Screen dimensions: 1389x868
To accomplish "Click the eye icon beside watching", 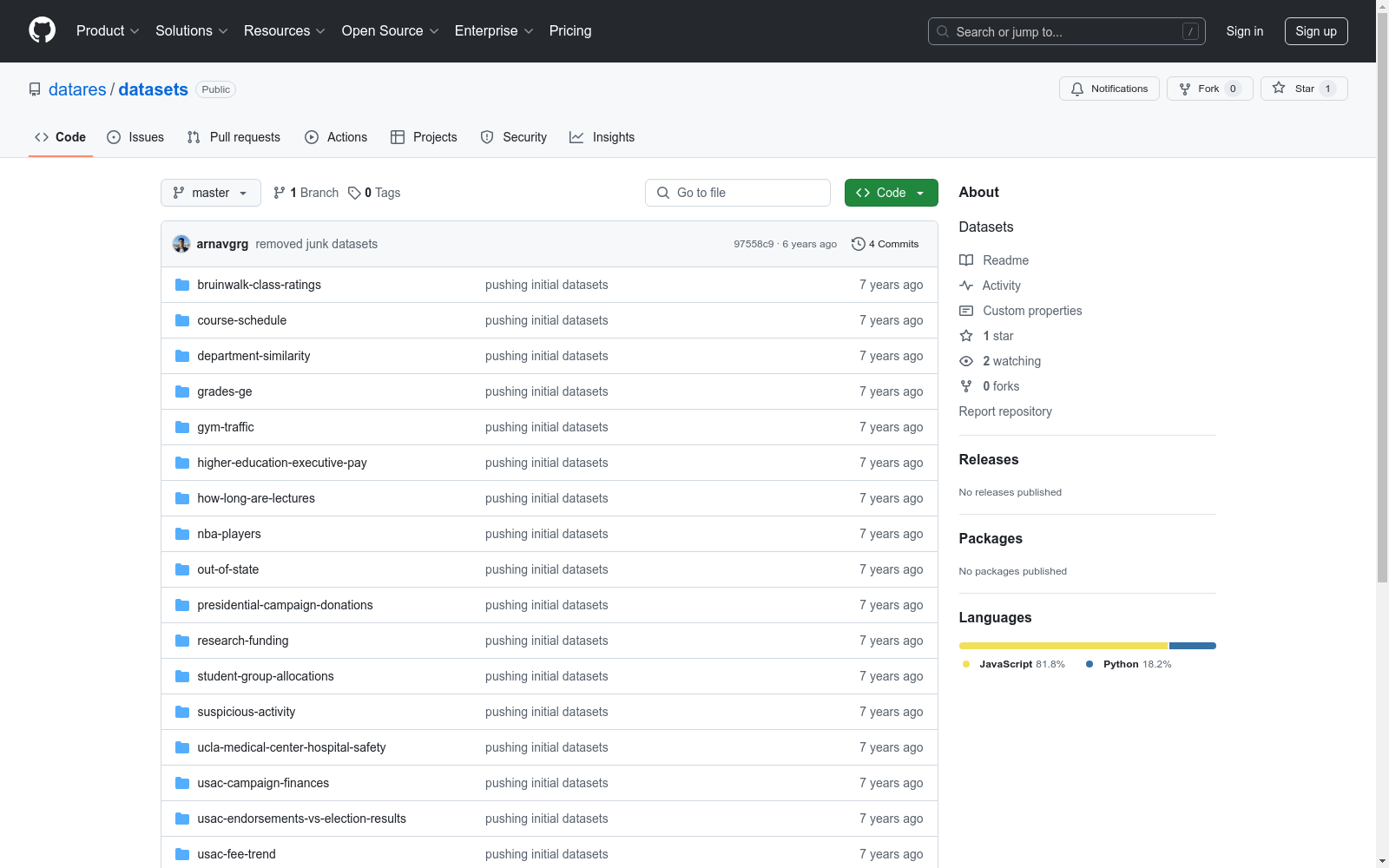I will point(966,361).
